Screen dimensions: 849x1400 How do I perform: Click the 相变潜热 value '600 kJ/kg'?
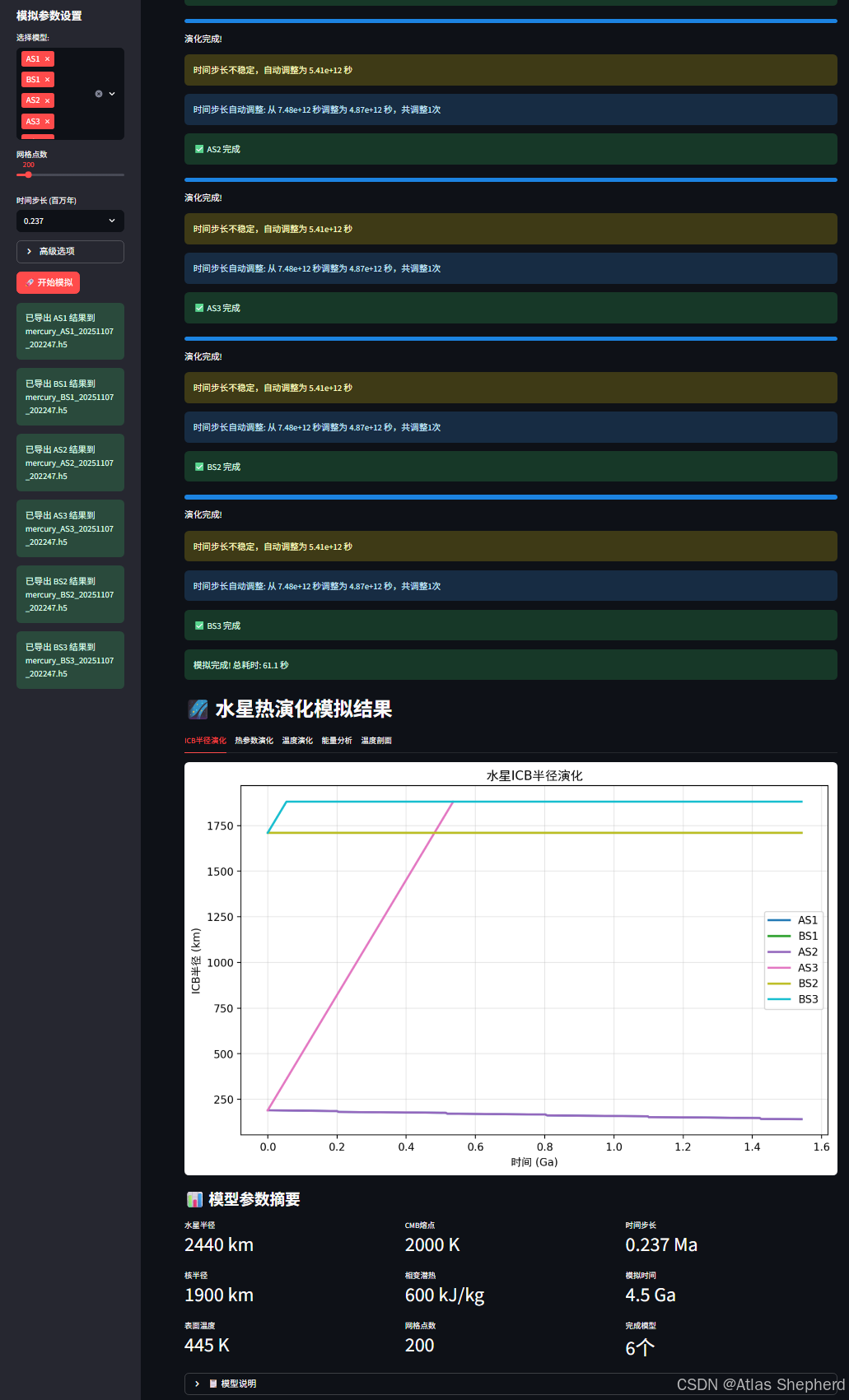(x=445, y=1295)
